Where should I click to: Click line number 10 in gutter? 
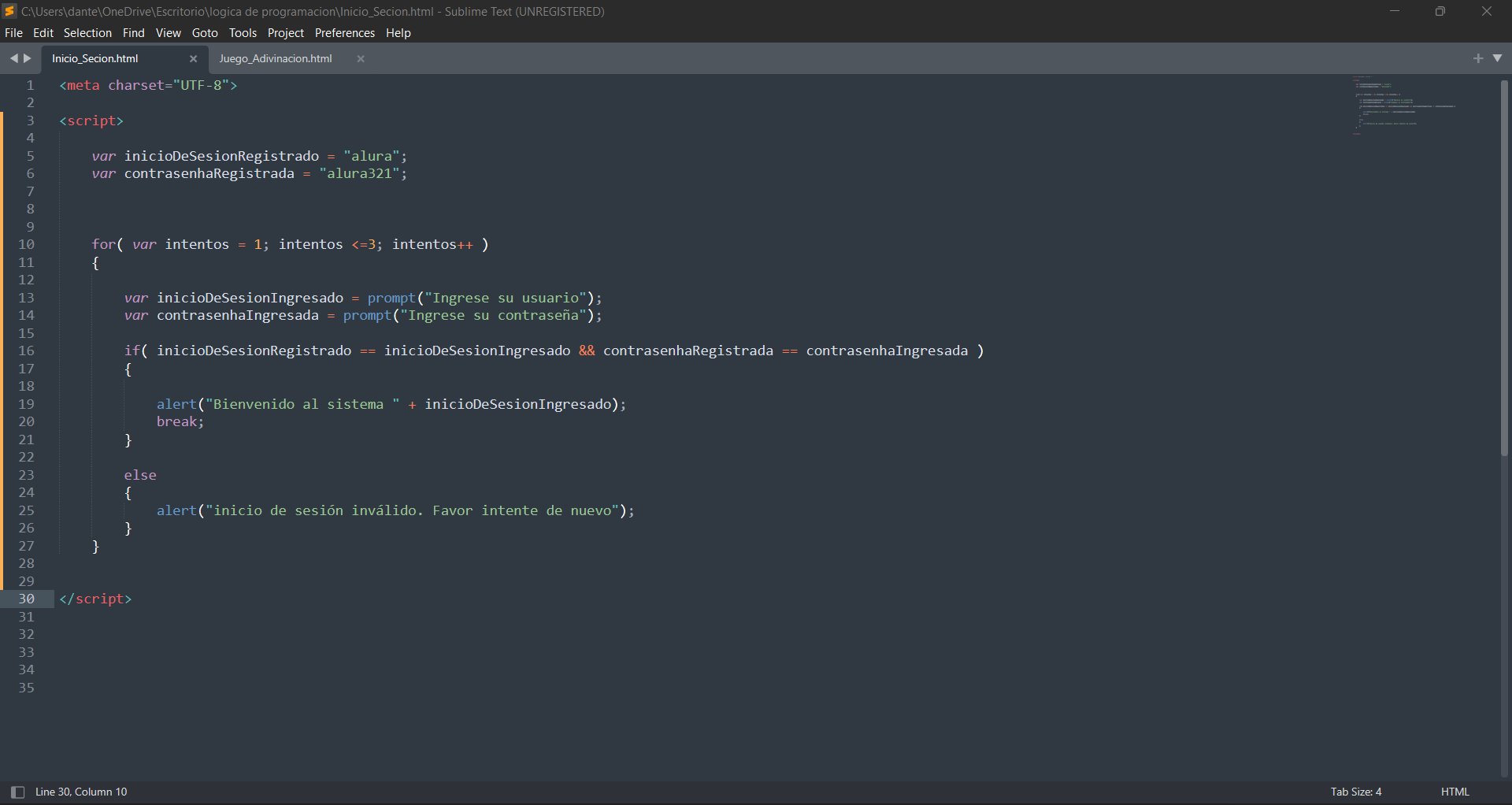pos(26,245)
